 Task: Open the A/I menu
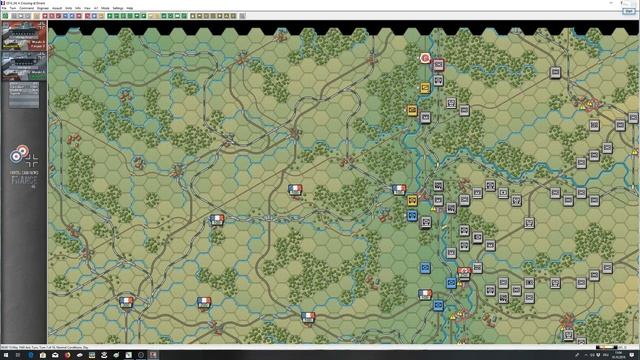pos(96,8)
